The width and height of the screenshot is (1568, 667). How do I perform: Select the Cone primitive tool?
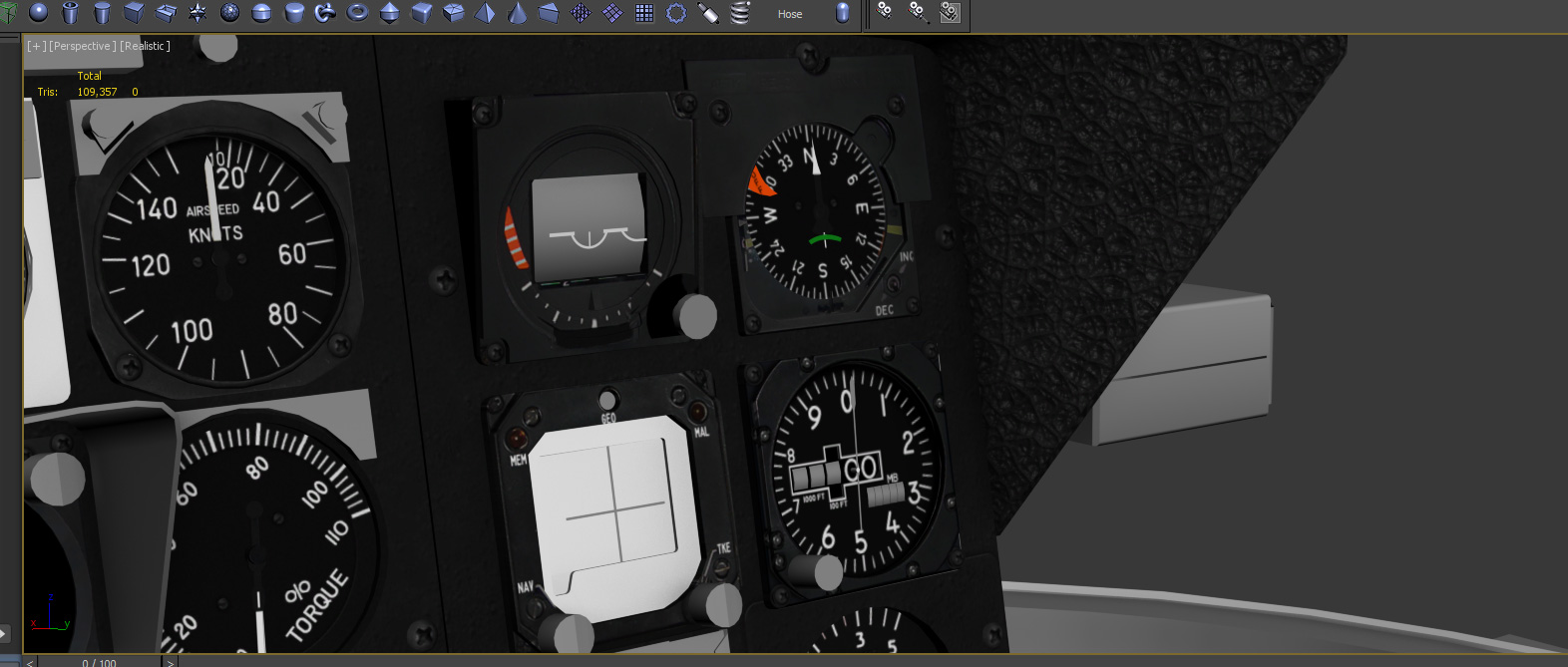(x=517, y=13)
